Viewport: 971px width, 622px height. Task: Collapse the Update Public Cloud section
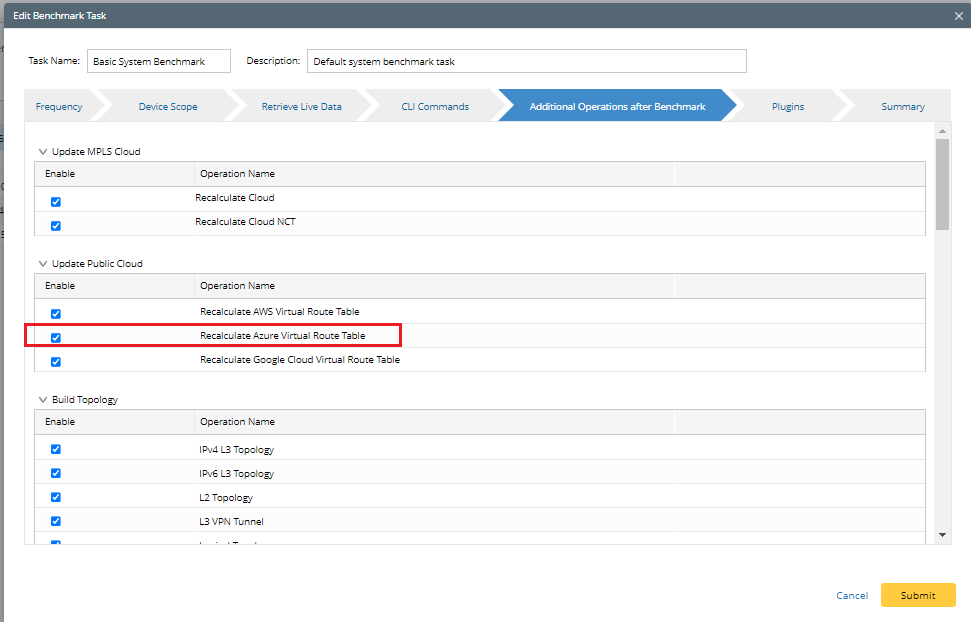point(43,263)
